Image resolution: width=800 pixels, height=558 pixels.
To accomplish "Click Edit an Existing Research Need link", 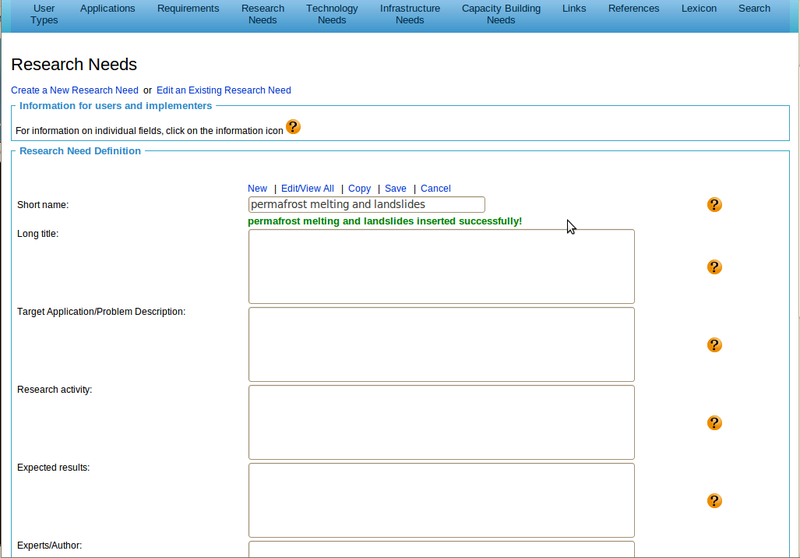I will pyautogui.click(x=224, y=90).
